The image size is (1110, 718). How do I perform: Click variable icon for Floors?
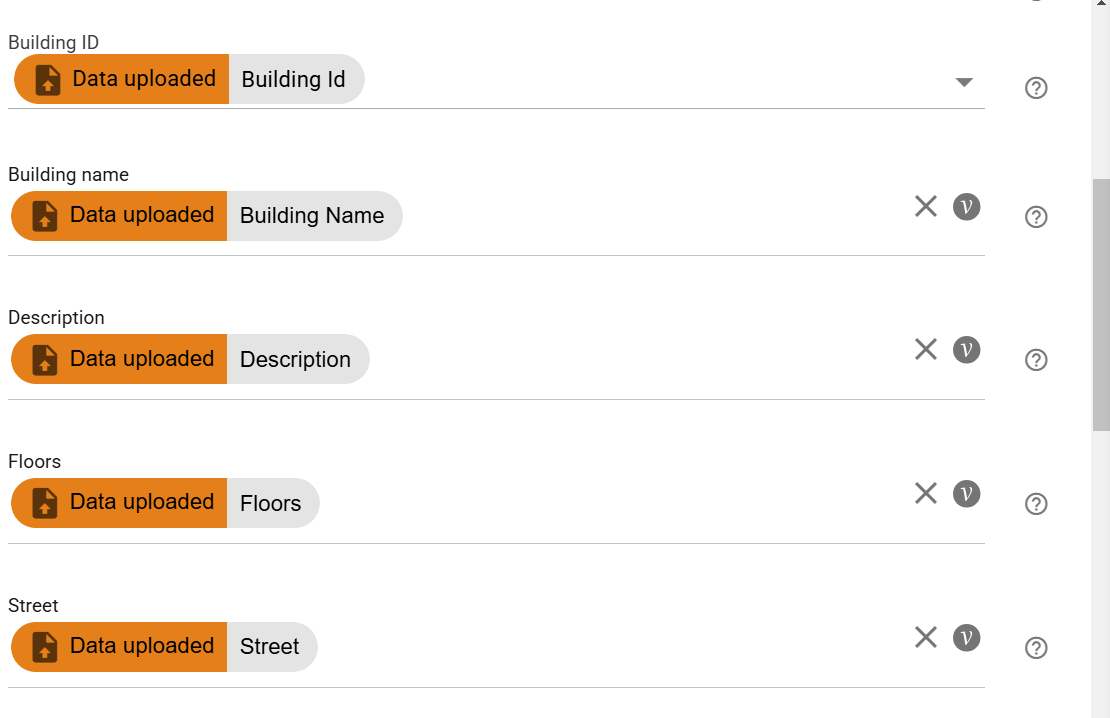pyautogui.click(x=966, y=494)
